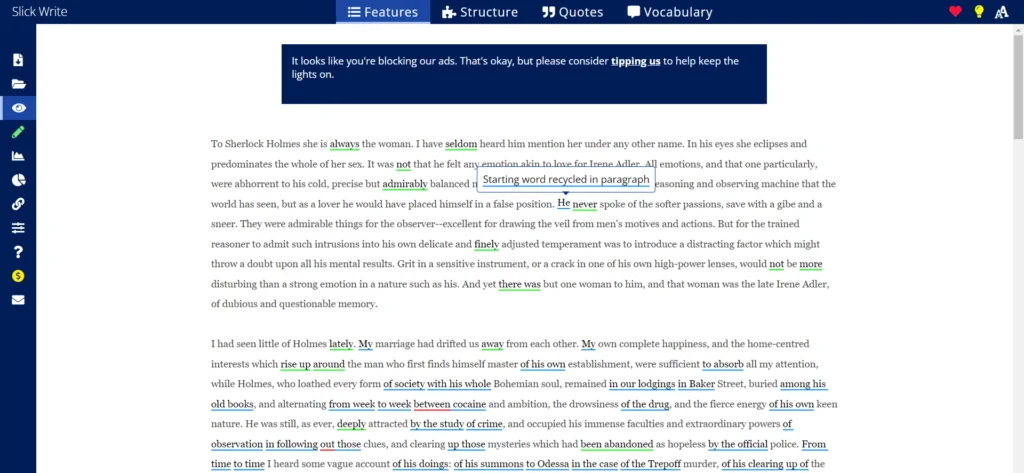
Task: Switch to the Quotes tab
Action: pyautogui.click(x=573, y=12)
